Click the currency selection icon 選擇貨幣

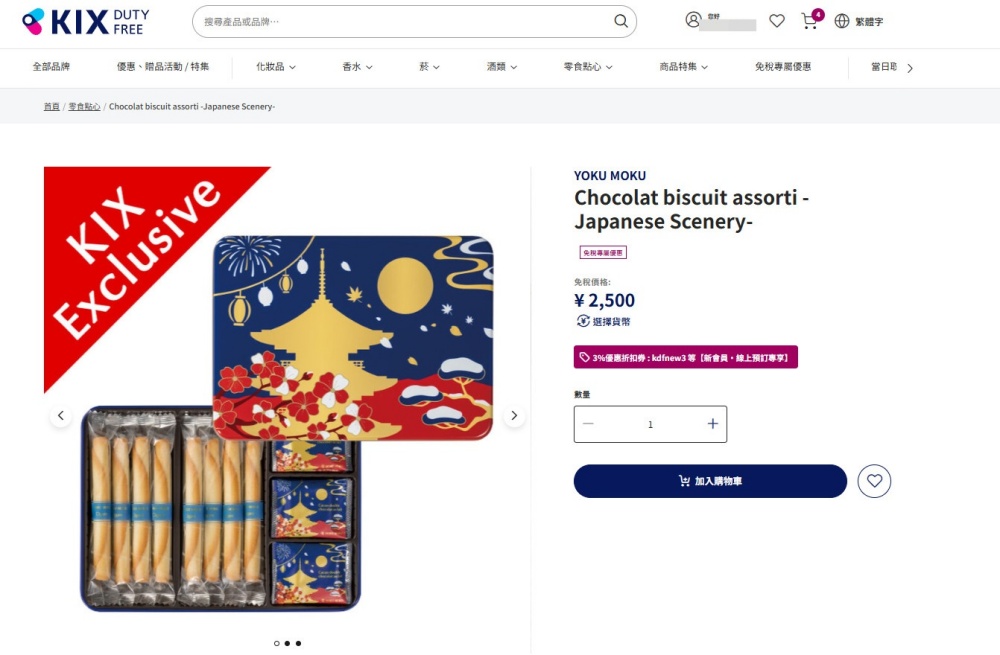(x=584, y=321)
